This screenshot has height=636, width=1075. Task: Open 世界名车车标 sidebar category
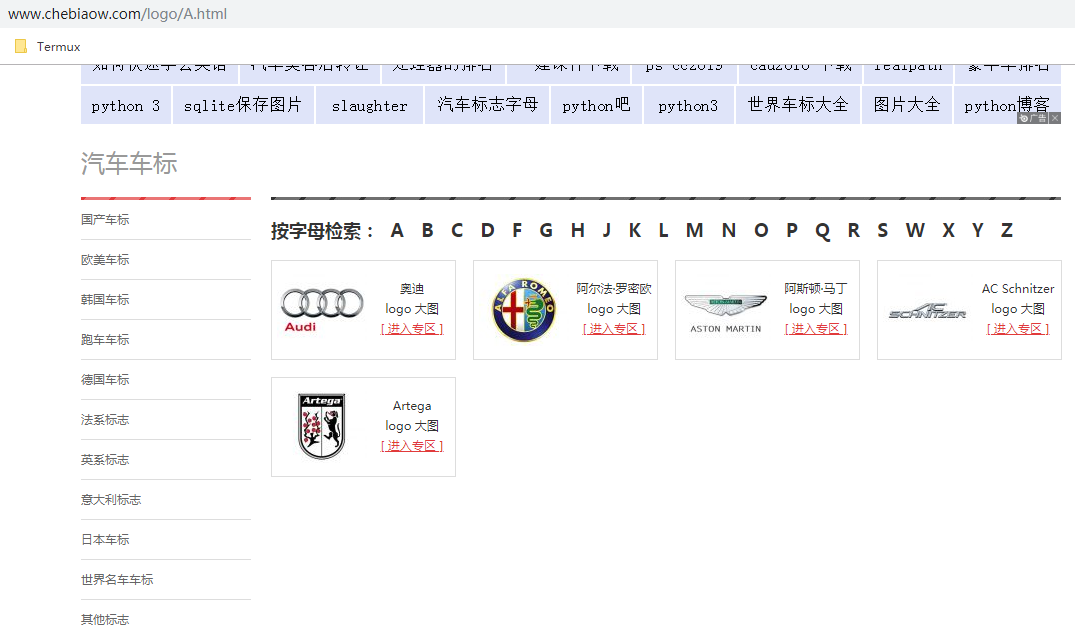click(x=117, y=579)
